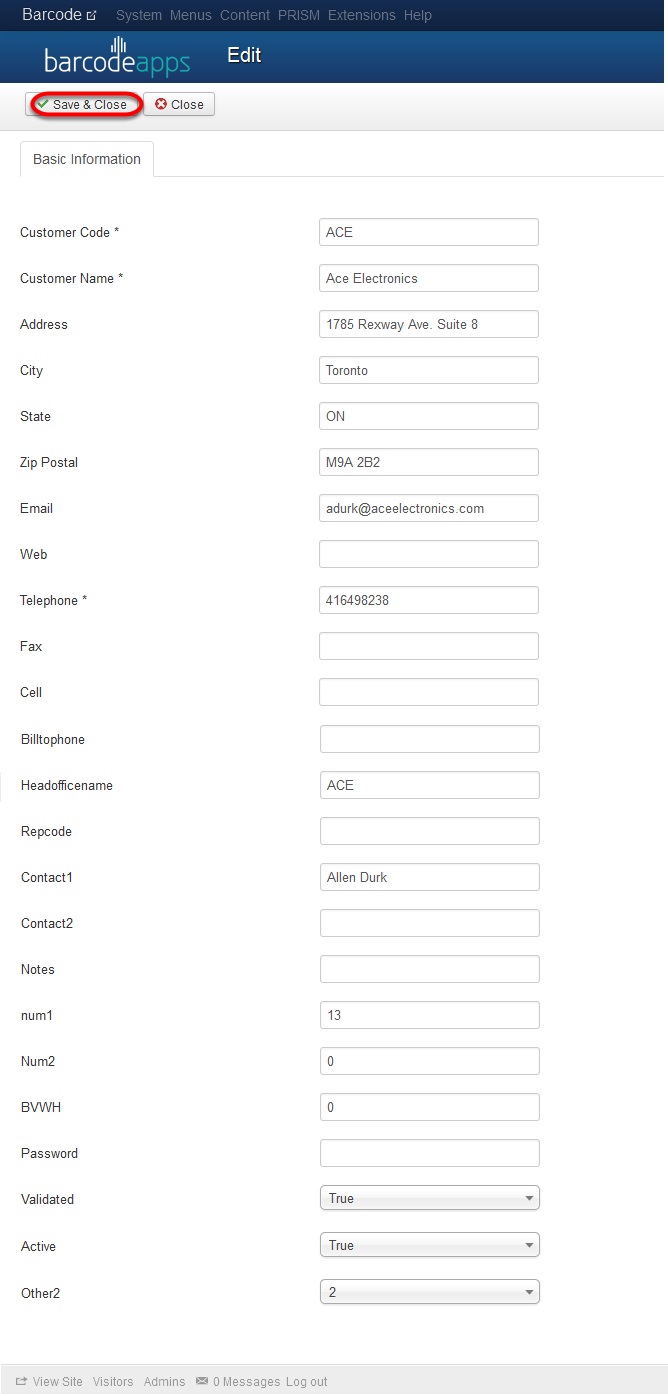Open the PRISM menu
The image size is (668, 1396).
click(x=299, y=16)
